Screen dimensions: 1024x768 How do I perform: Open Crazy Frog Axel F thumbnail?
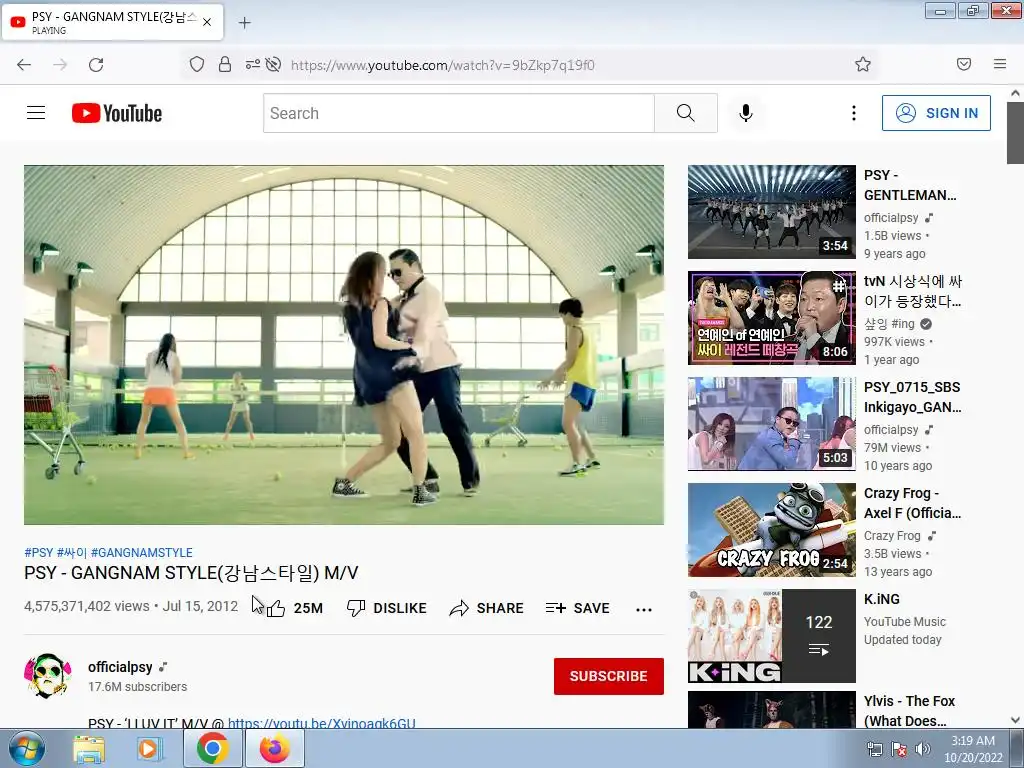771,530
